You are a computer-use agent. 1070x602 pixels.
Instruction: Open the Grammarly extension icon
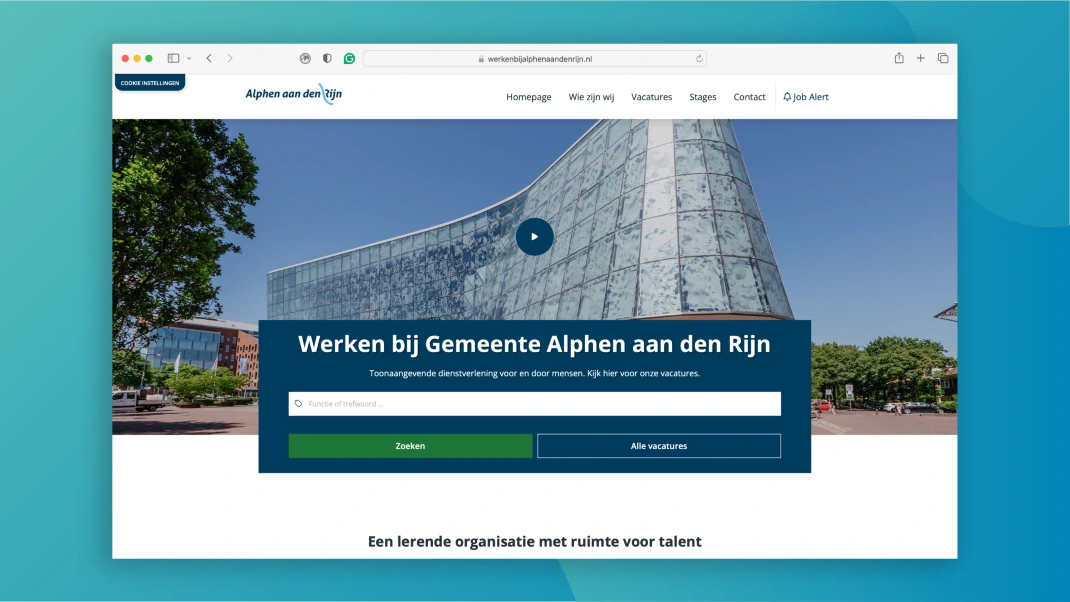tap(349, 59)
